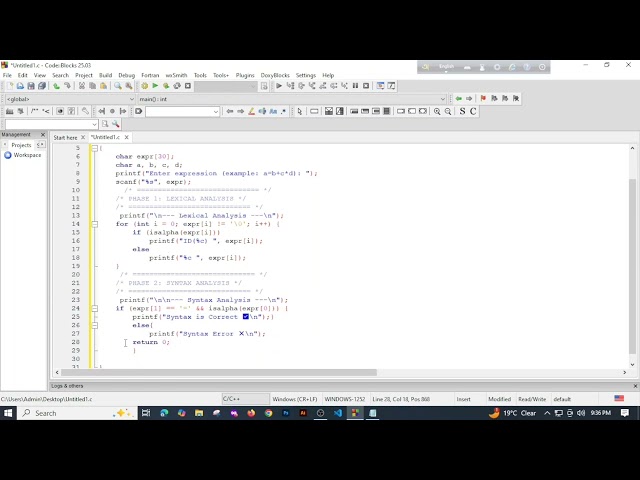Copy the selection using the toolbar icon
640x480 pixels.
click(93, 86)
